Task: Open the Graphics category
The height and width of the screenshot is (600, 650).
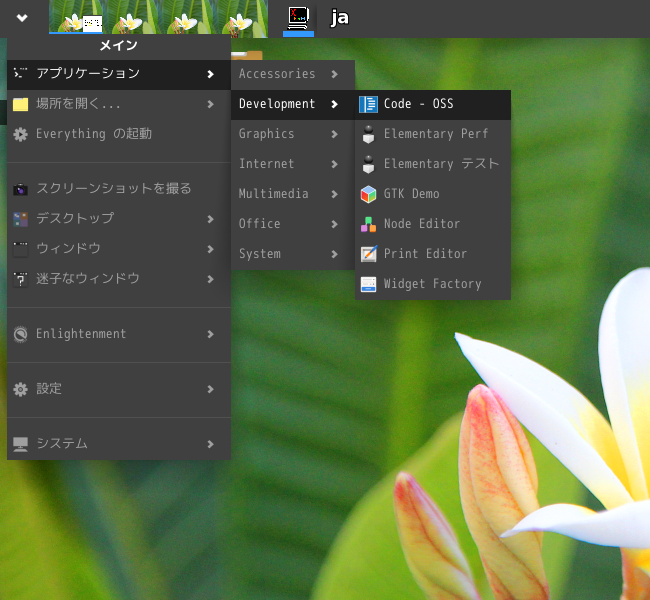Action: pyautogui.click(x=293, y=134)
